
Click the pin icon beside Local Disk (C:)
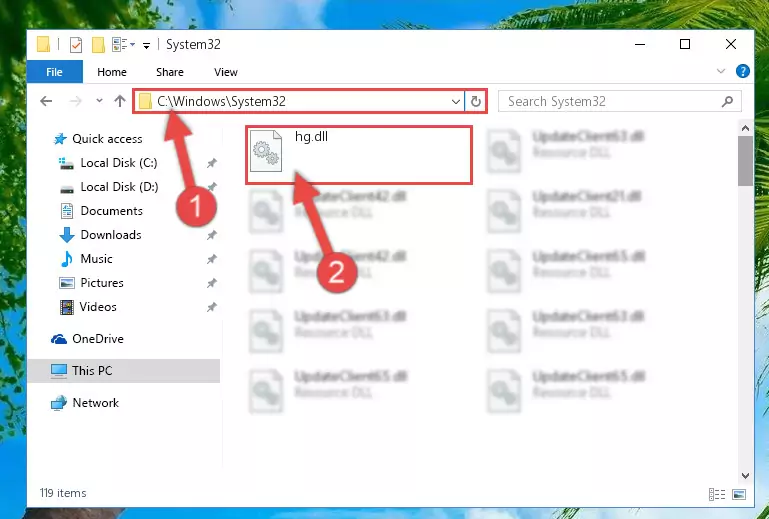211,163
